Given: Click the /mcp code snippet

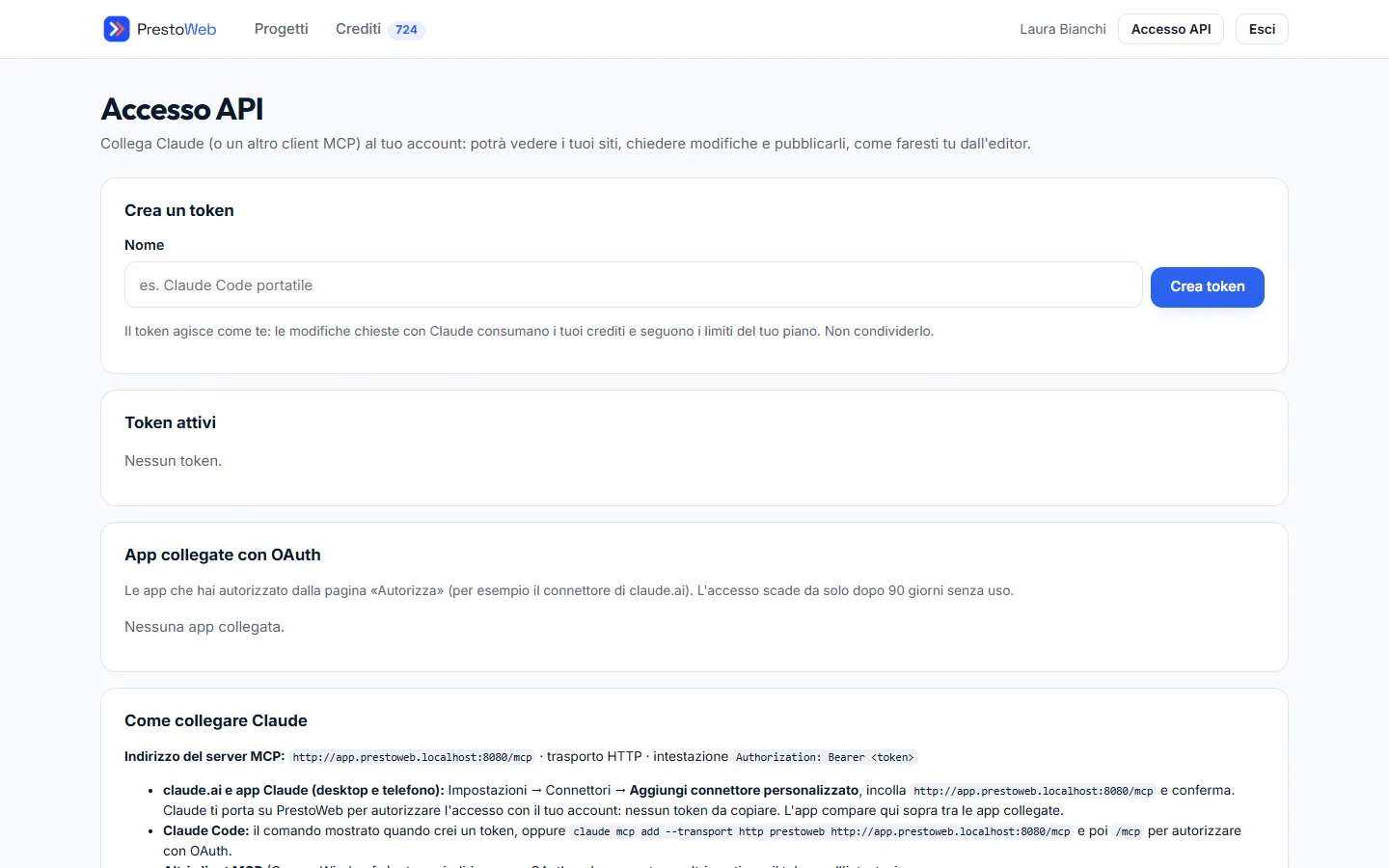Looking at the screenshot, I should tap(1128, 831).
